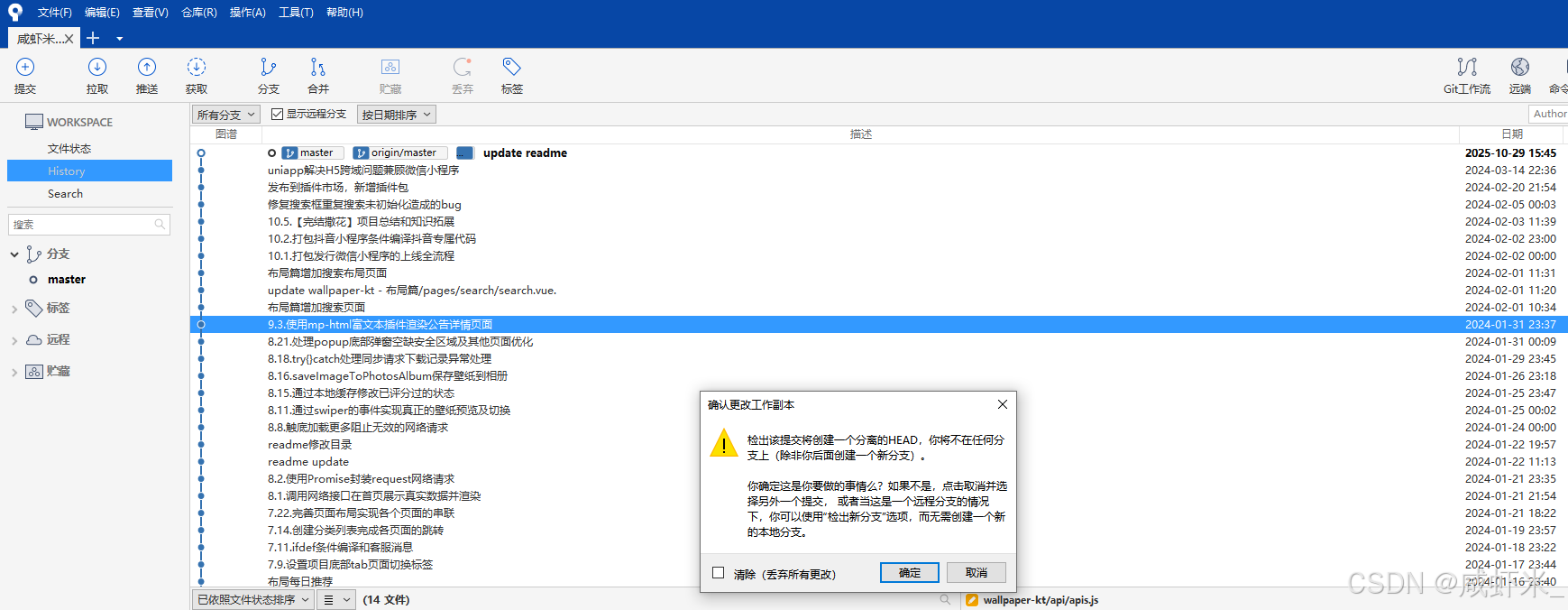Cancel the dialog with 取消 button
Image resolution: width=1568 pixels, height=610 pixels.
(977, 573)
